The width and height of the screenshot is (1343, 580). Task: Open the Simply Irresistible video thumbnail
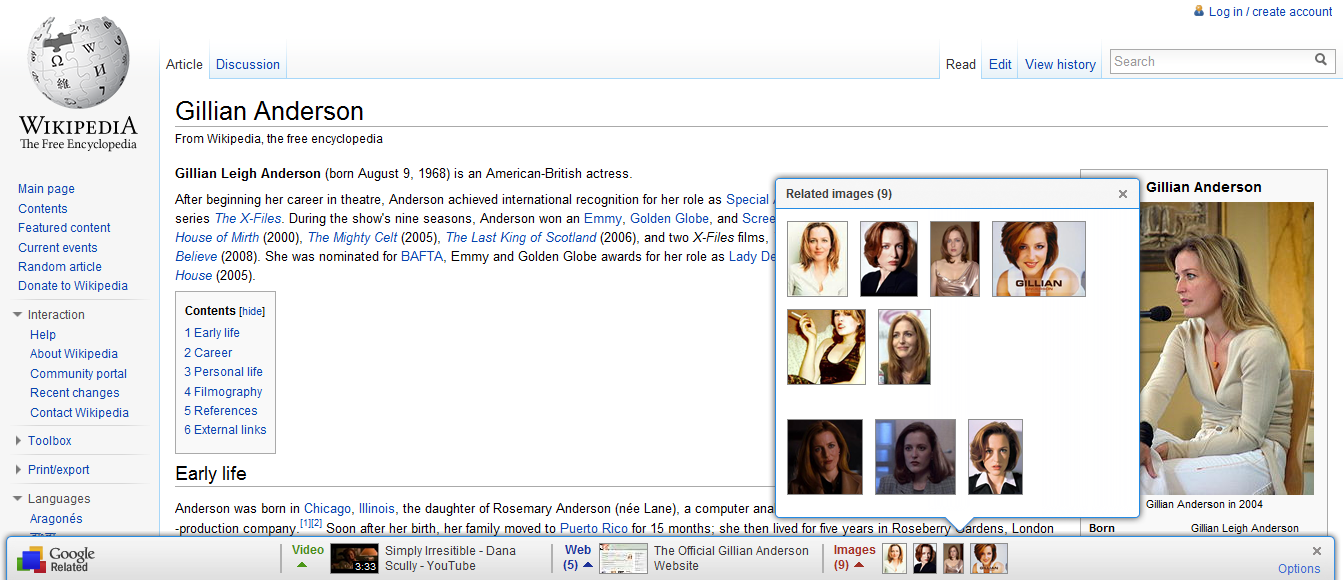354,558
